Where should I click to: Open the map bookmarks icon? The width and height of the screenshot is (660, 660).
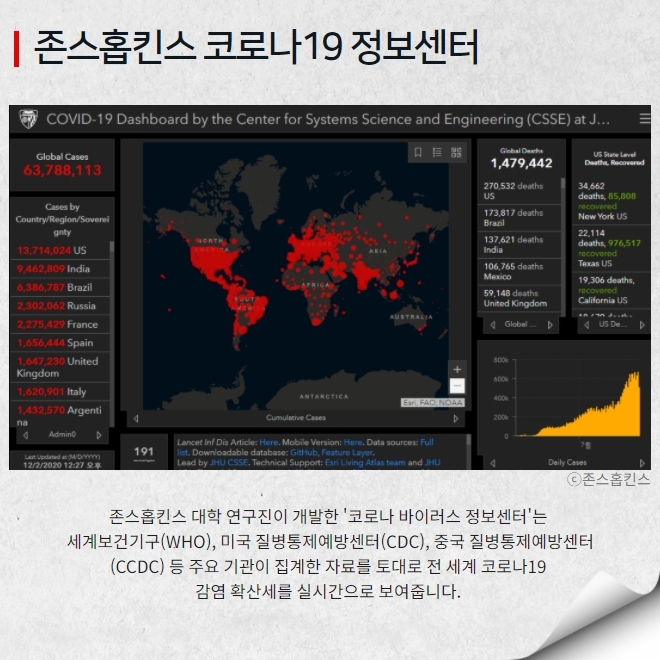(418, 152)
